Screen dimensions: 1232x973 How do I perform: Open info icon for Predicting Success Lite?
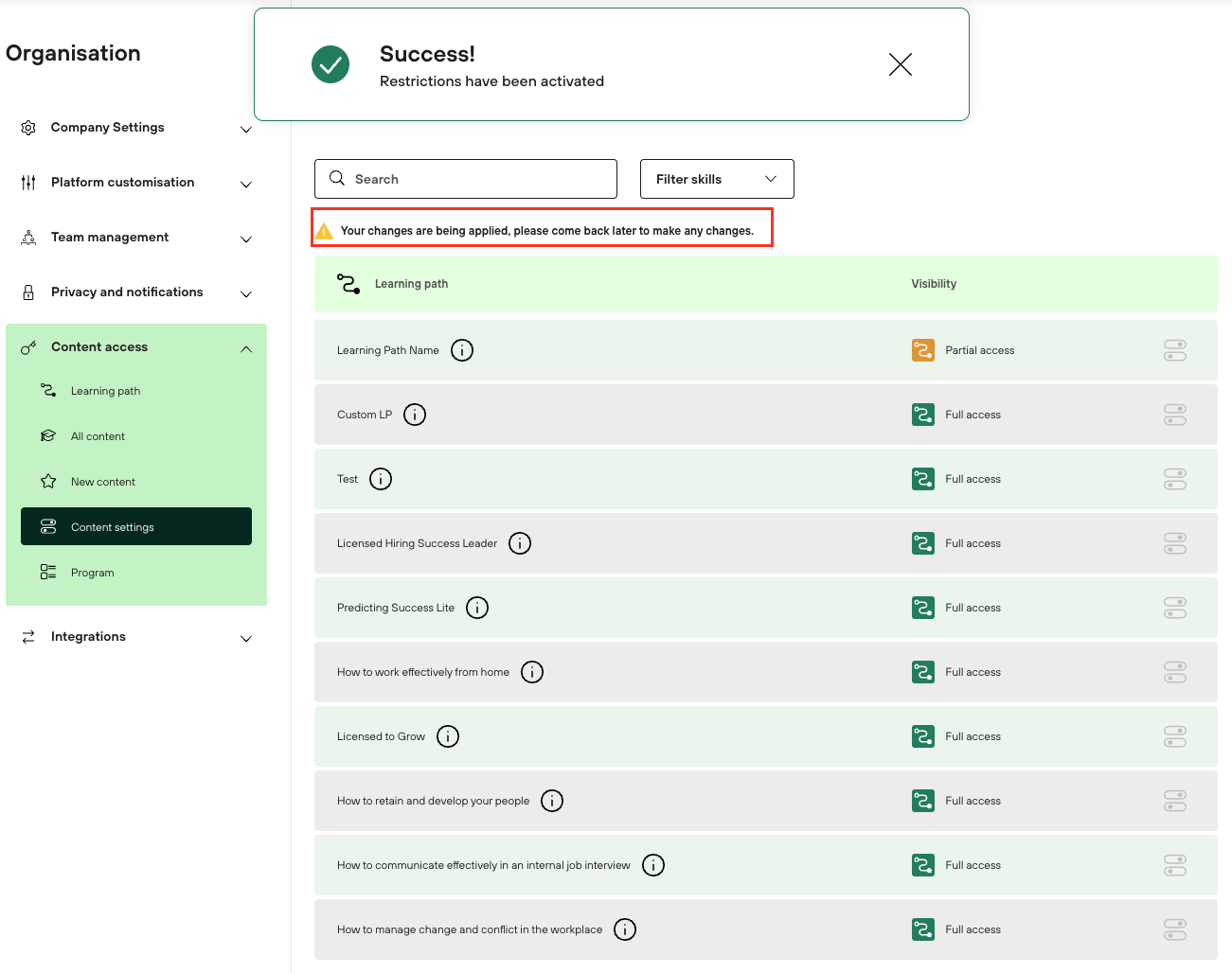tap(477, 608)
